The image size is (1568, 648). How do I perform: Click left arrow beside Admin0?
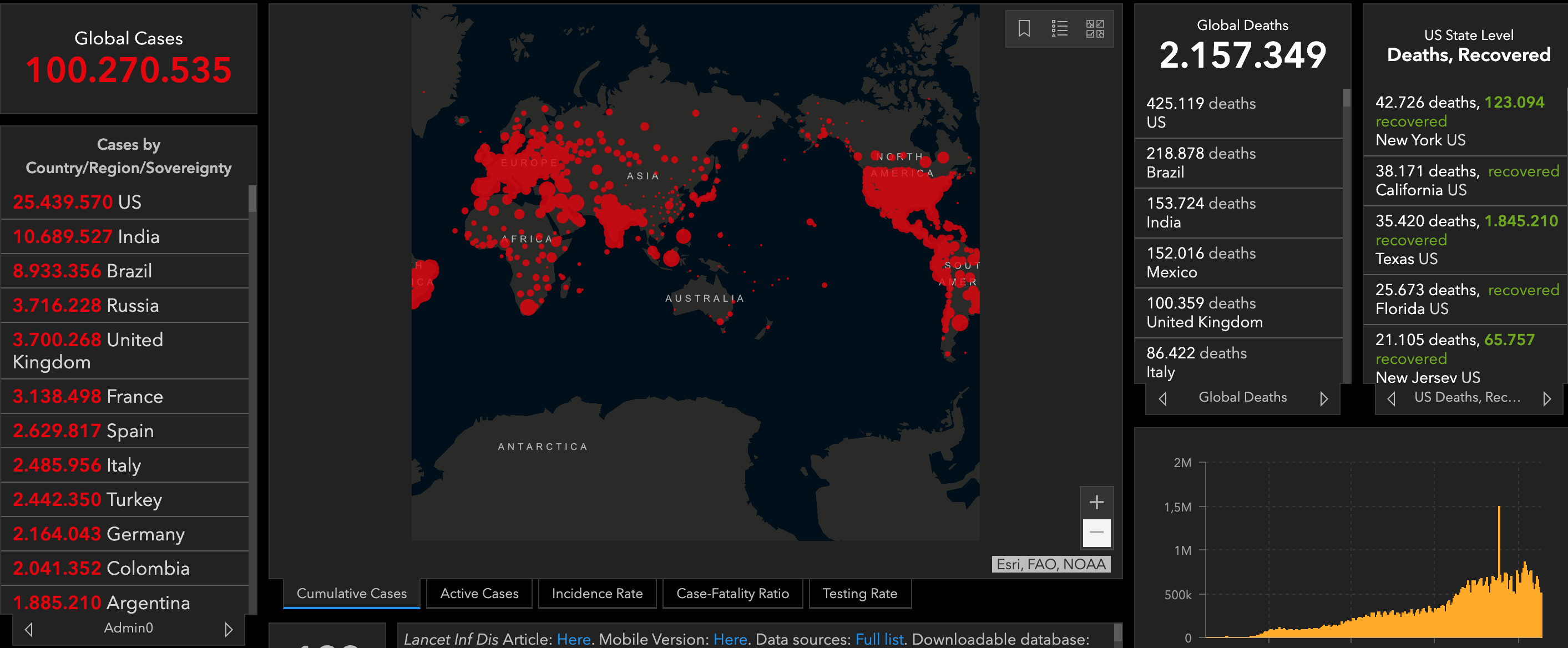coord(29,629)
